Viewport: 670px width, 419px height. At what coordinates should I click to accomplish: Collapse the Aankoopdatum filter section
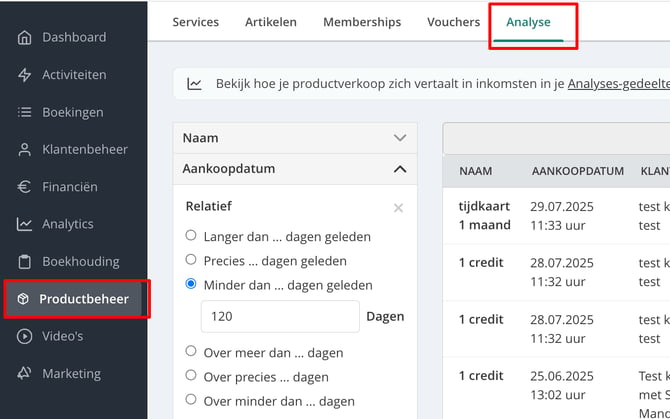tap(295, 169)
